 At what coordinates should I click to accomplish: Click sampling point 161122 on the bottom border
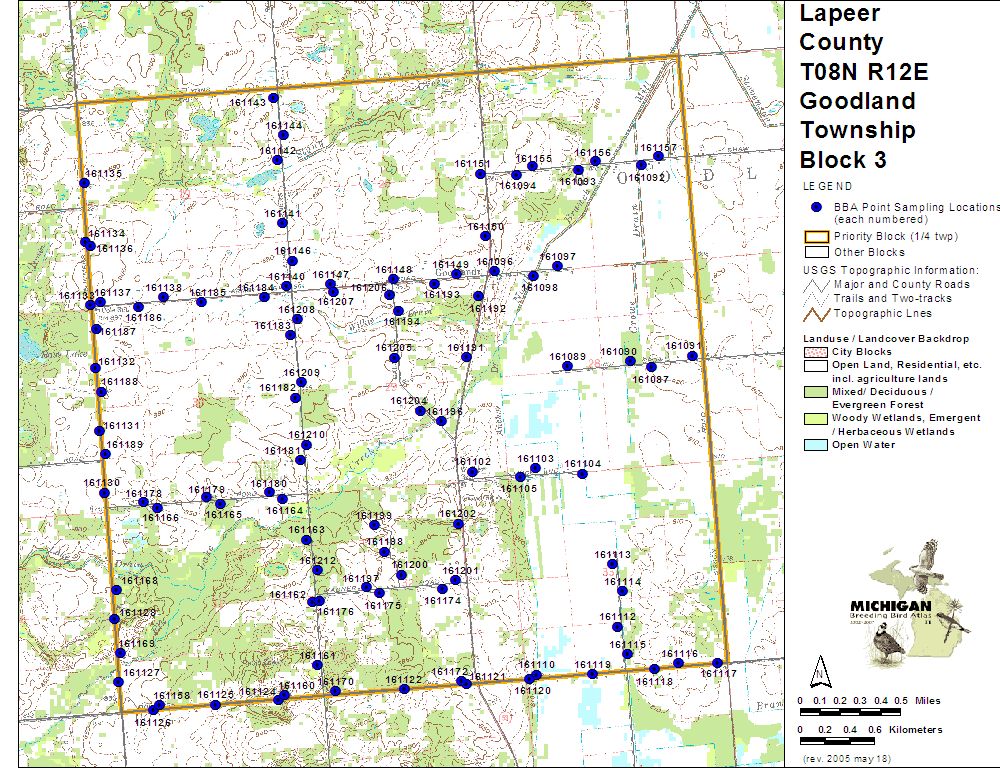tap(404, 689)
